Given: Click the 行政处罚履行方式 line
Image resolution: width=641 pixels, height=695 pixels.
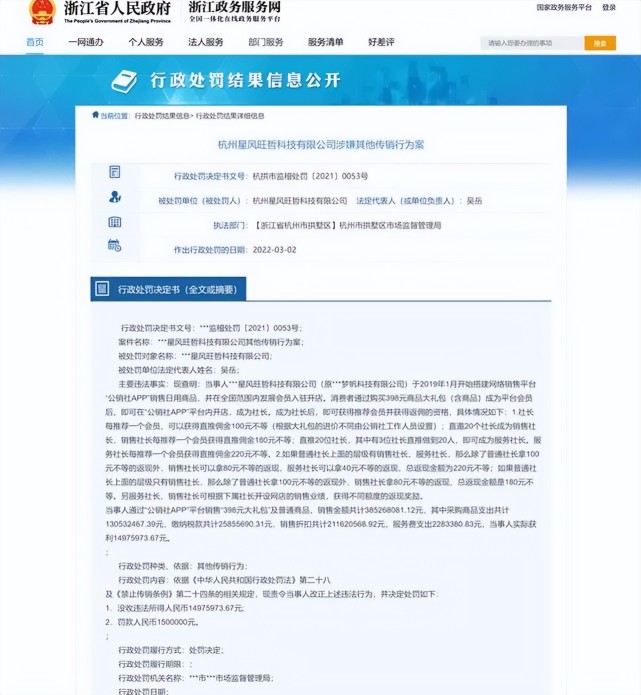Looking at the screenshot, I should pos(171,650).
